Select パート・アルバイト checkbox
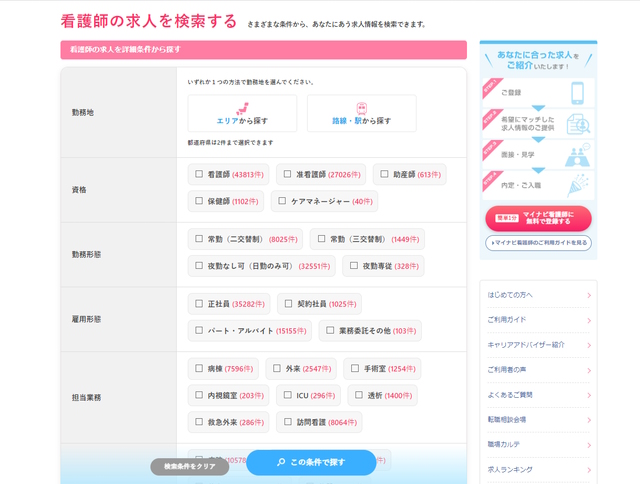 199,331
